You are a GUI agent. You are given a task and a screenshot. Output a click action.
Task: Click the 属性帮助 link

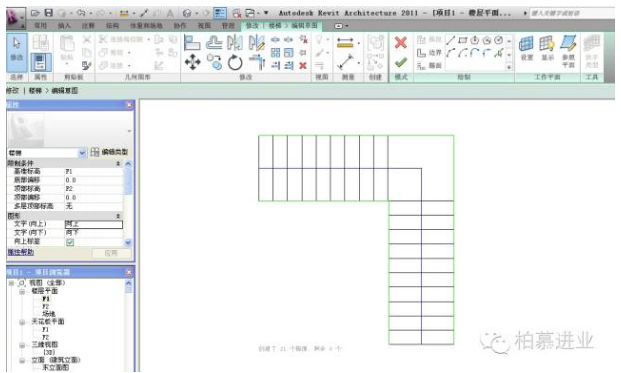(21, 252)
